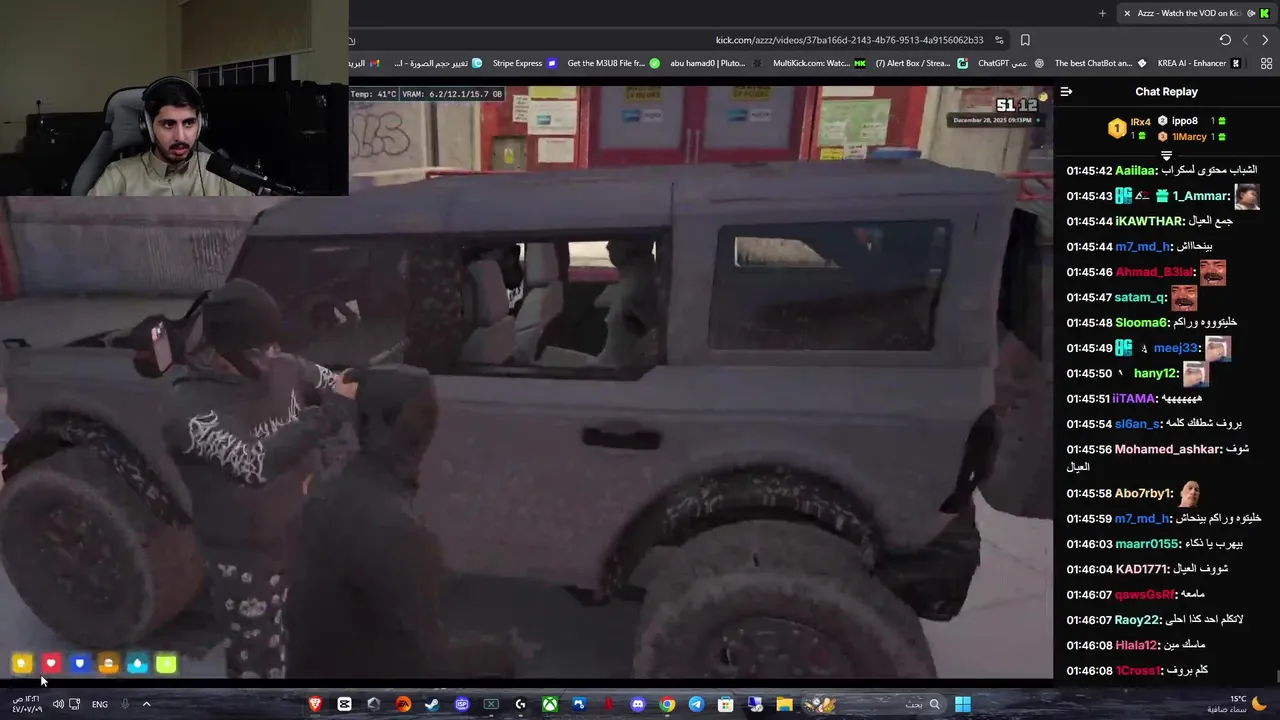
Task: Click the red heart health HUD icon
Action: (x=51, y=663)
